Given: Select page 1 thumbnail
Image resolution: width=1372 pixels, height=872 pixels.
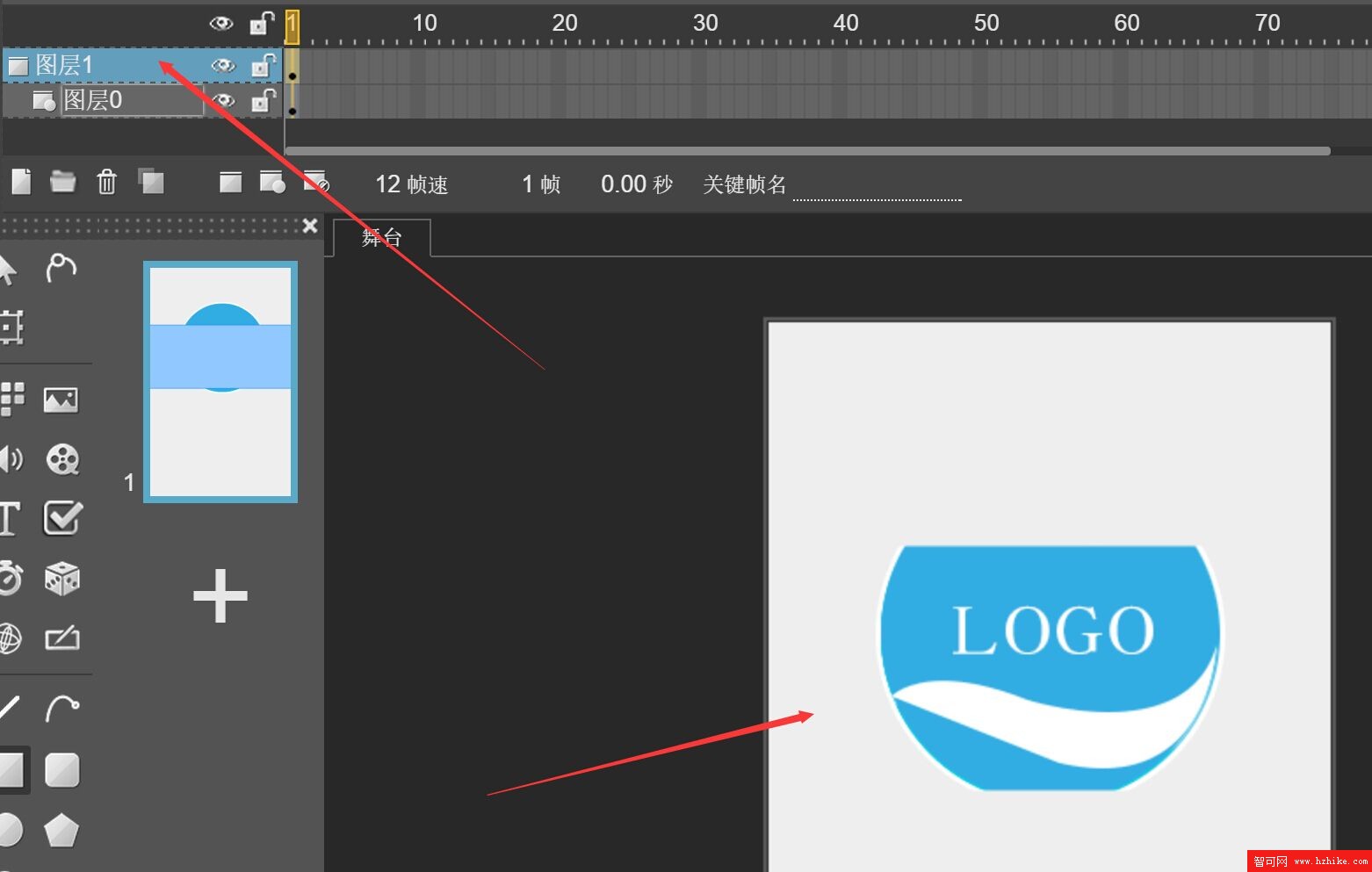Looking at the screenshot, I should tap(220, 382).
